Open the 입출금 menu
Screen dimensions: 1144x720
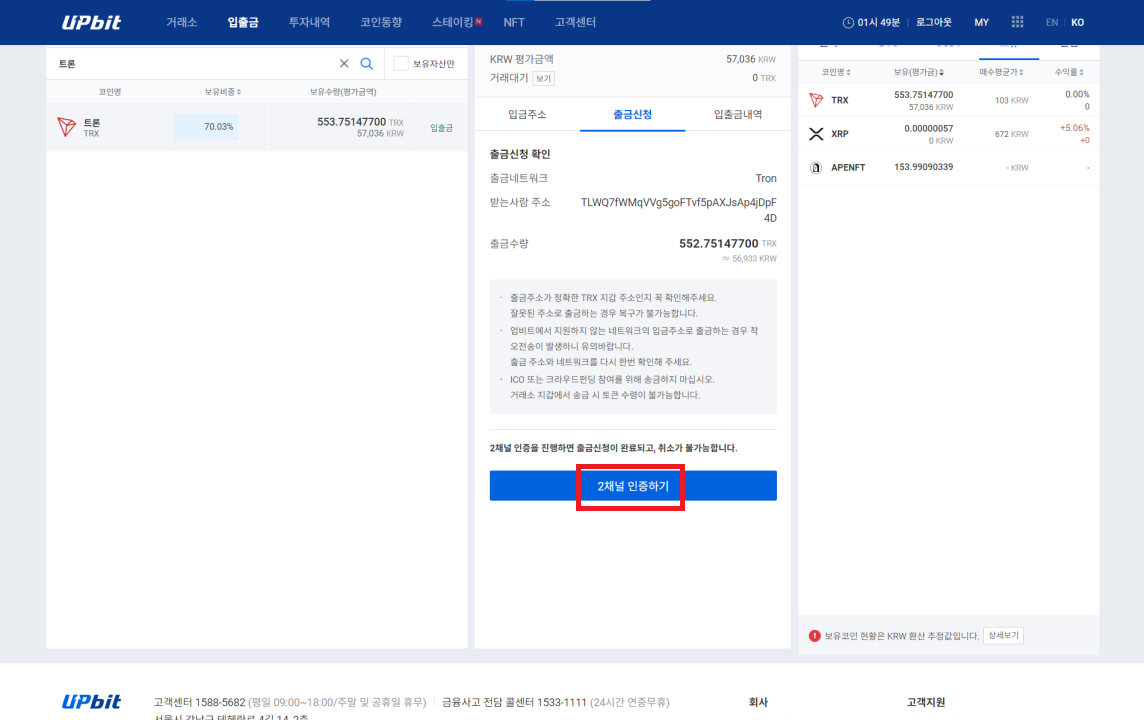[243, 23]
